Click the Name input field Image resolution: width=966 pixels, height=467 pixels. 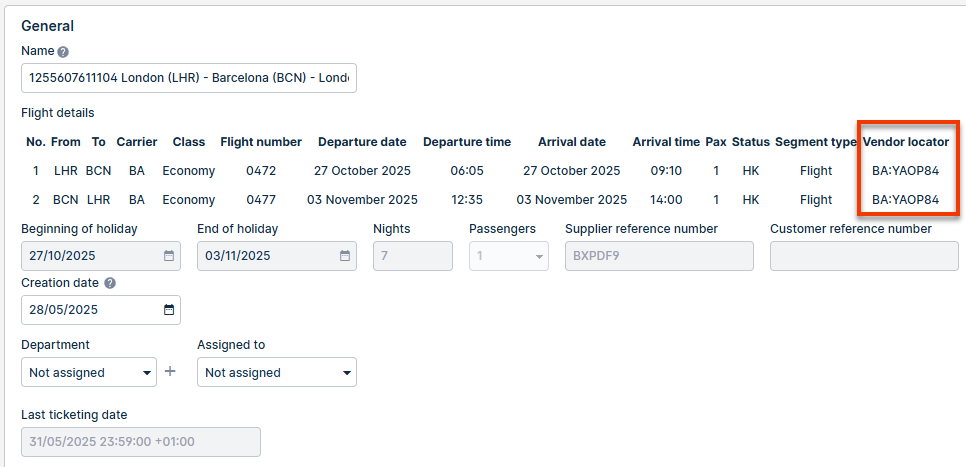pyautogui.click(x=189, y=78)
